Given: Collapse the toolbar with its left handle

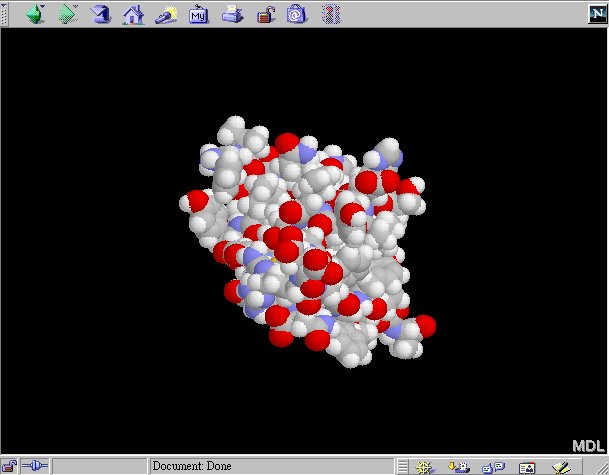Looking at the screenshot, I should 4,14.
